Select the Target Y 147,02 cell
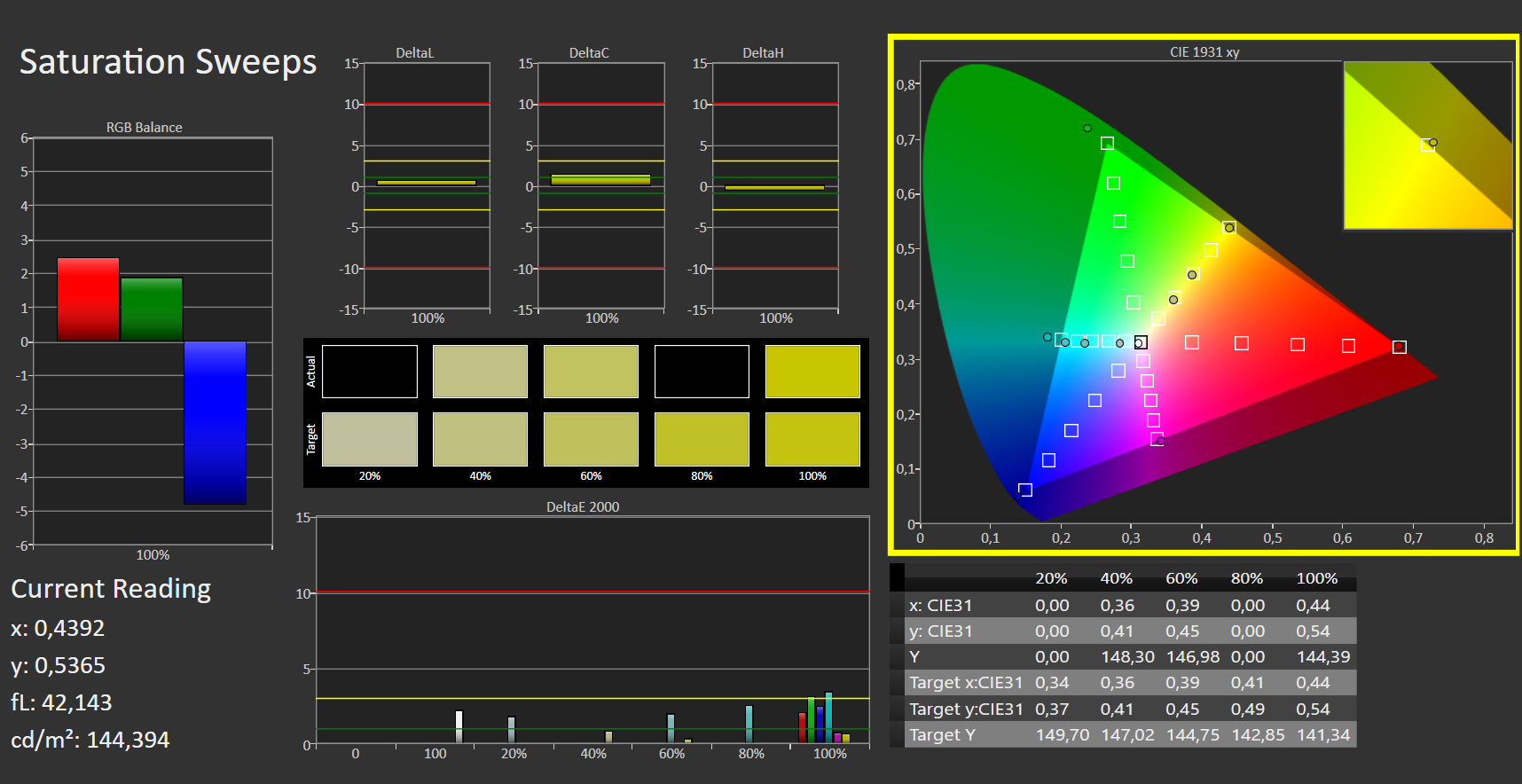 click(x=1128, y=735)
